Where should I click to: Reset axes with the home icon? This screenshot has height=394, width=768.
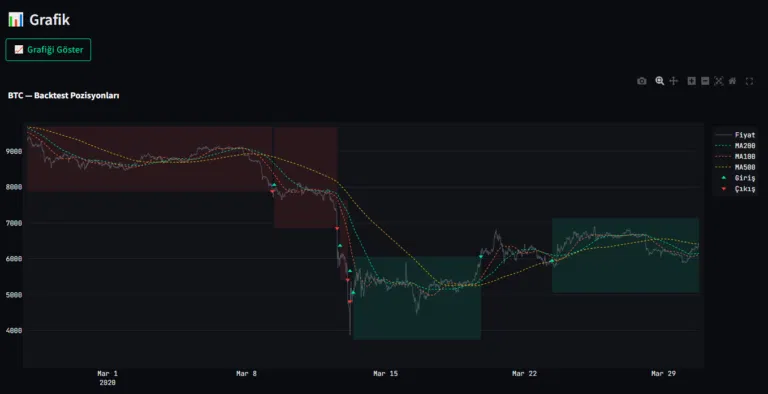(x=732, y=81)
